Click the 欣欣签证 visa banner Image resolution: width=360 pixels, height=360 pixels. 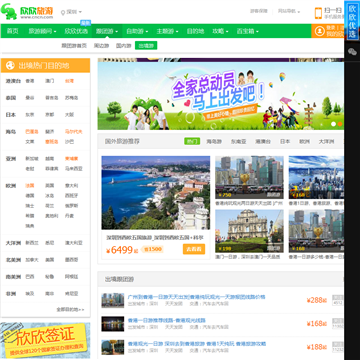(45, 340)
